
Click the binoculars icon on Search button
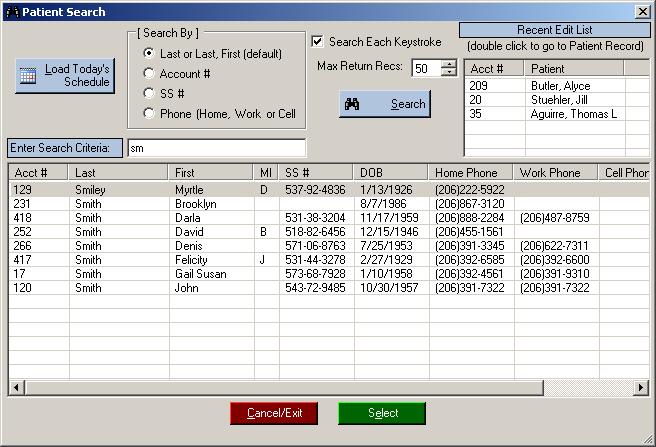tap(352, 104)
